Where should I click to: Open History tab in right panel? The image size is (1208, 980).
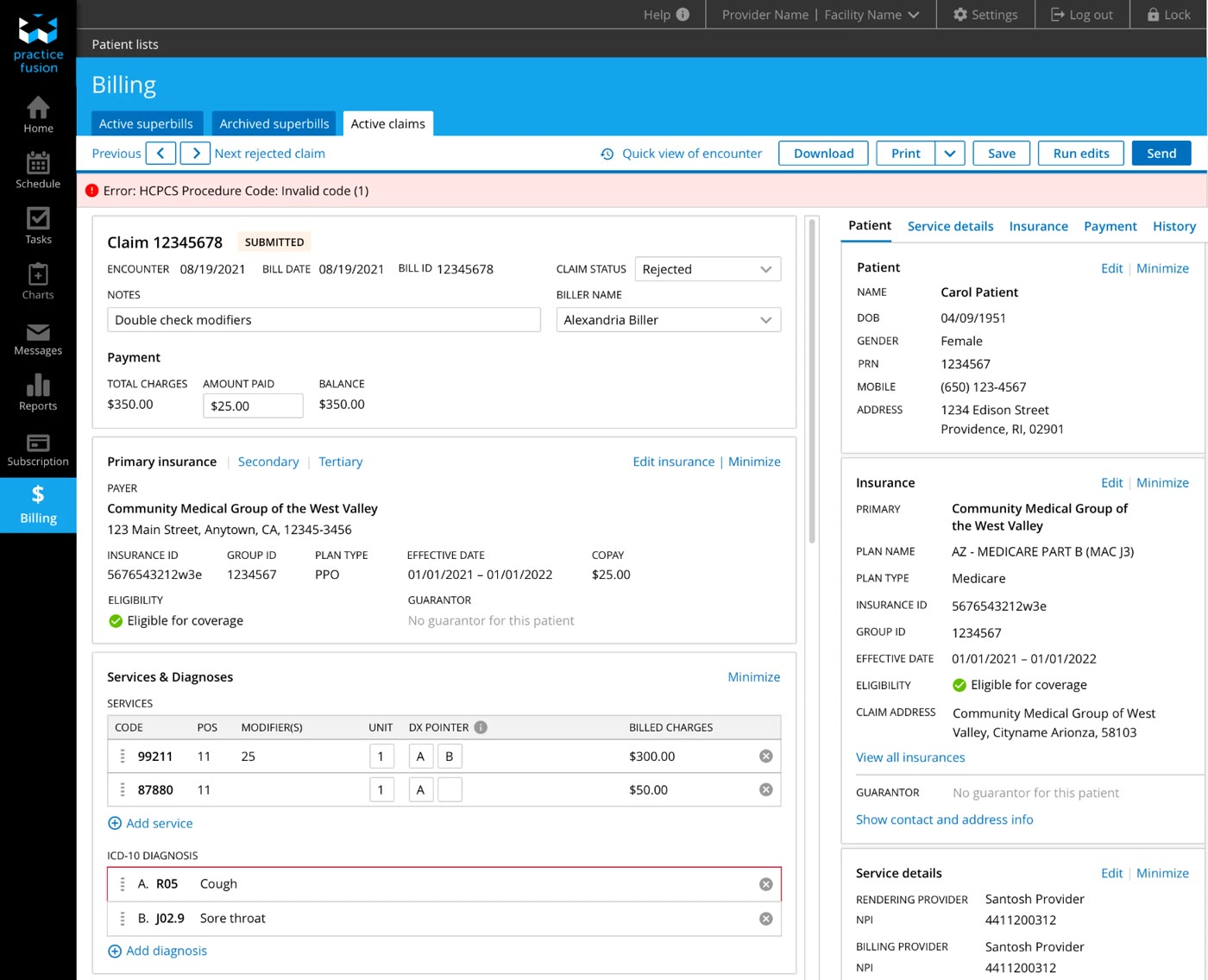tap(1173, 226)
